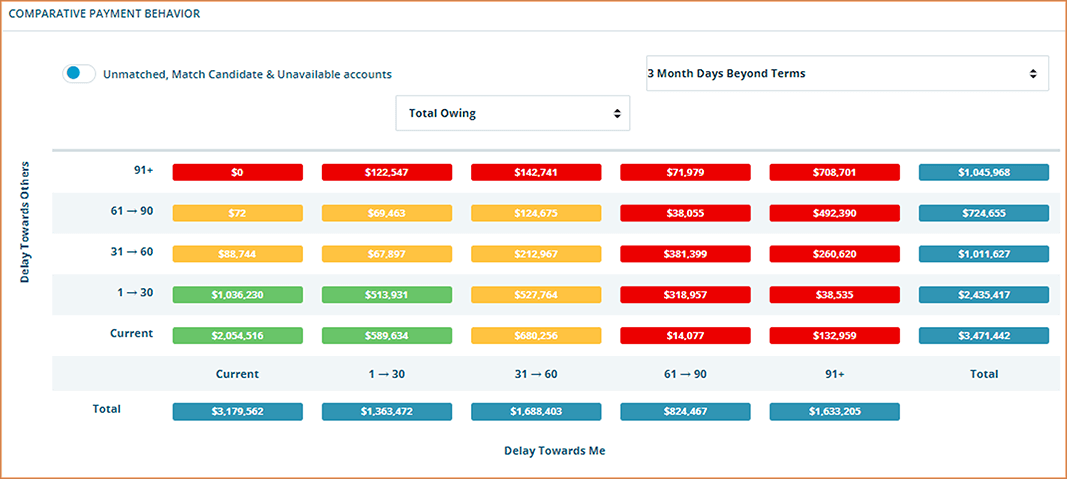Click the $142,741 red cell

tap(536, 172)
